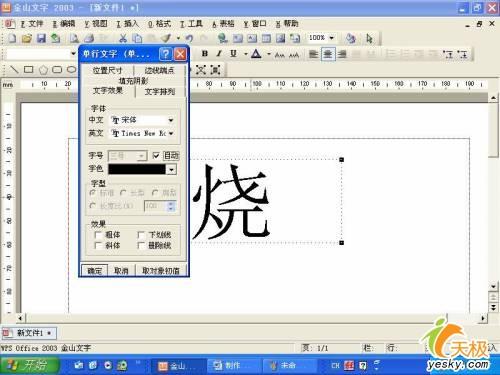
Task: Open the 帮助 menu
Action: point(287,24)
